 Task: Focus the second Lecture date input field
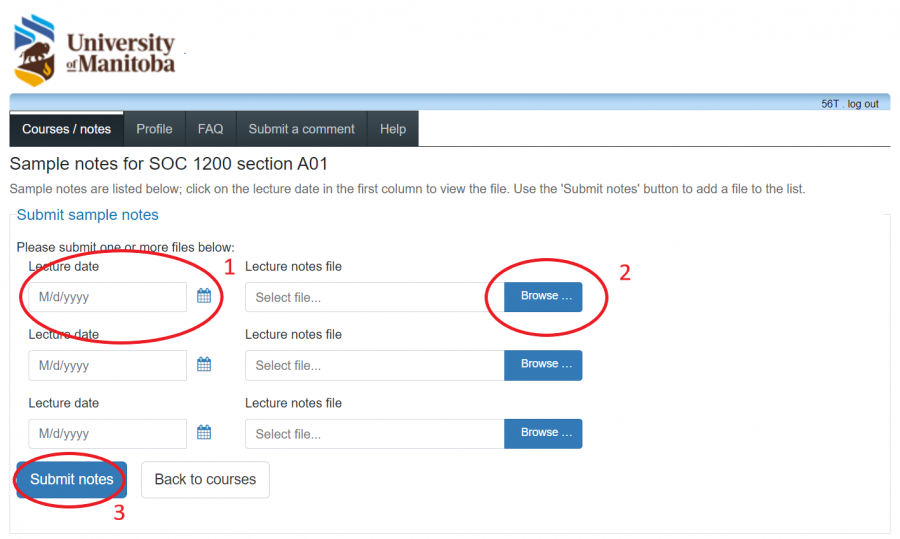[x=107, y=365]
